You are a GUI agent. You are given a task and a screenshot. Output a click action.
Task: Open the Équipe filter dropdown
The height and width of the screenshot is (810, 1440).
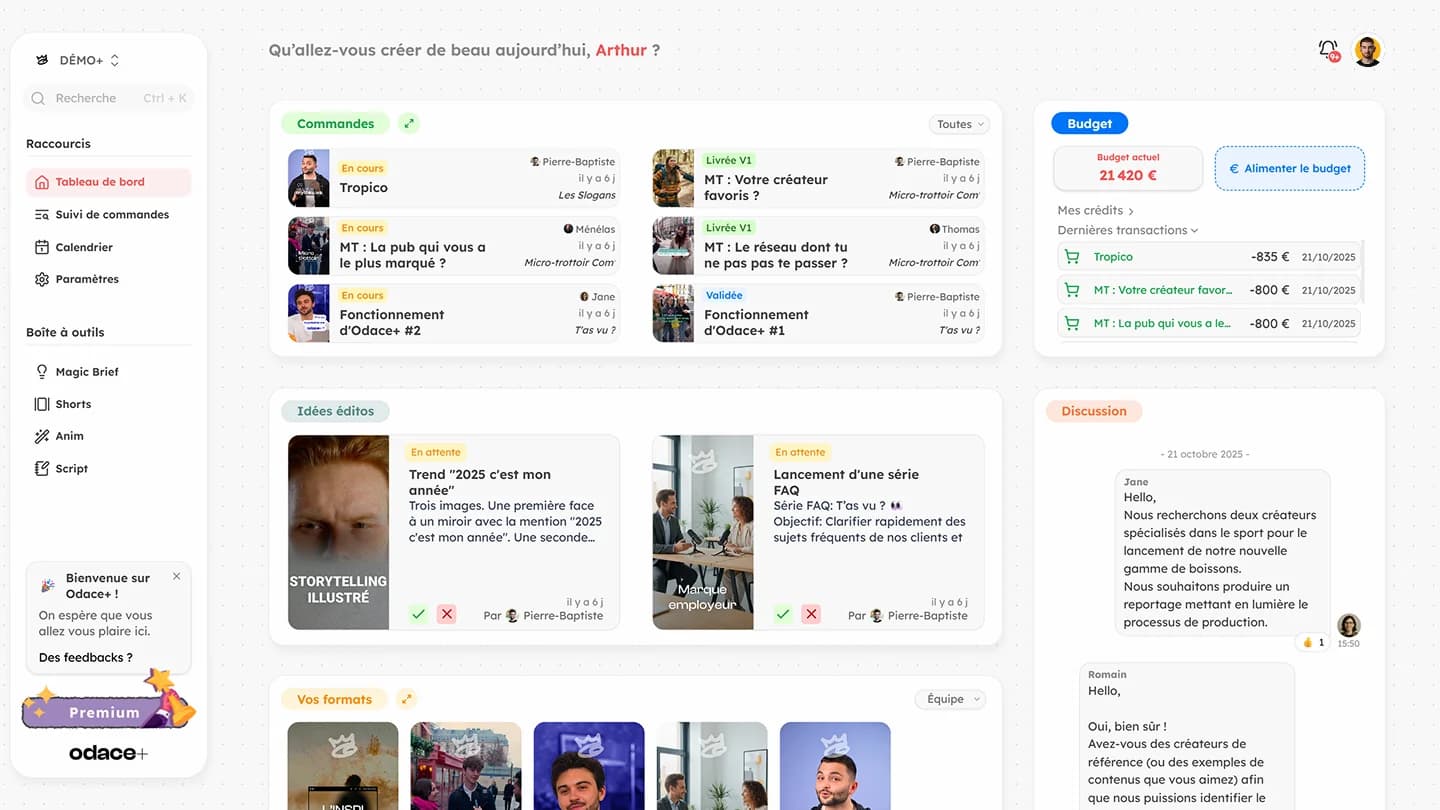point(950,699)
